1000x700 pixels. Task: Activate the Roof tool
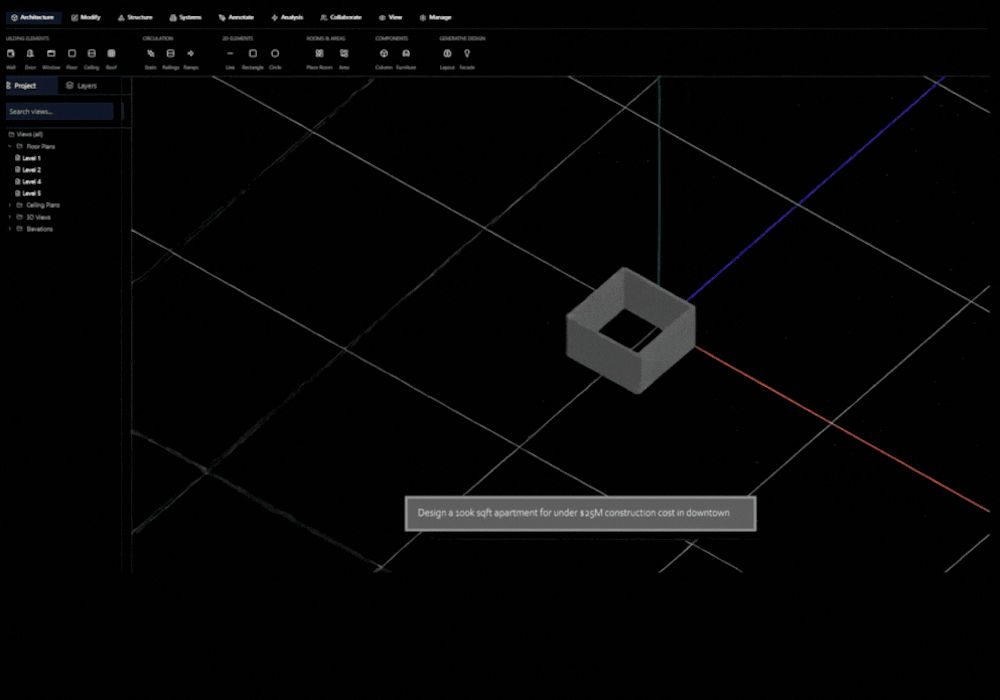pos(111,59)
